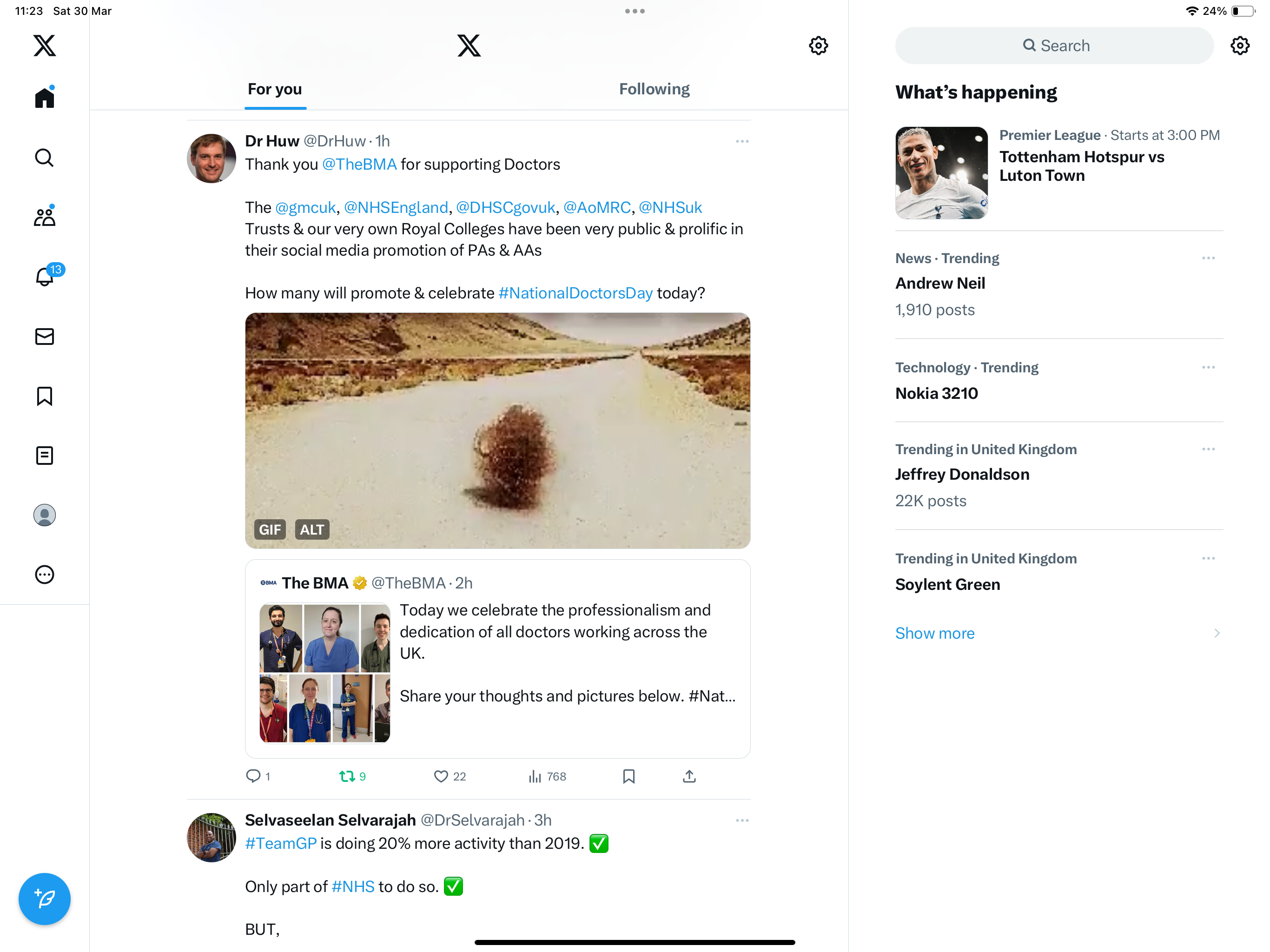1270x952 pixels.
Task: Share Dr Huw's post
Action: point(689,776)
